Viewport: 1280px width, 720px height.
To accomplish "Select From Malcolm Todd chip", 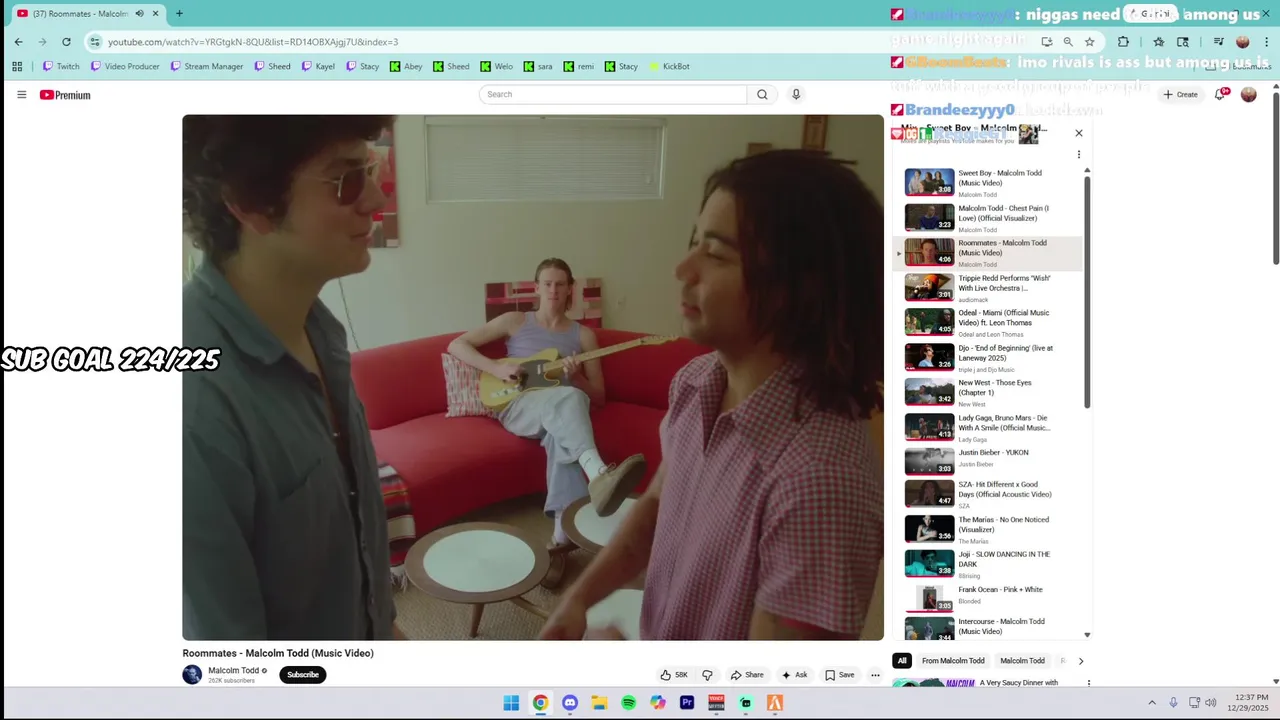I will 953,661.
